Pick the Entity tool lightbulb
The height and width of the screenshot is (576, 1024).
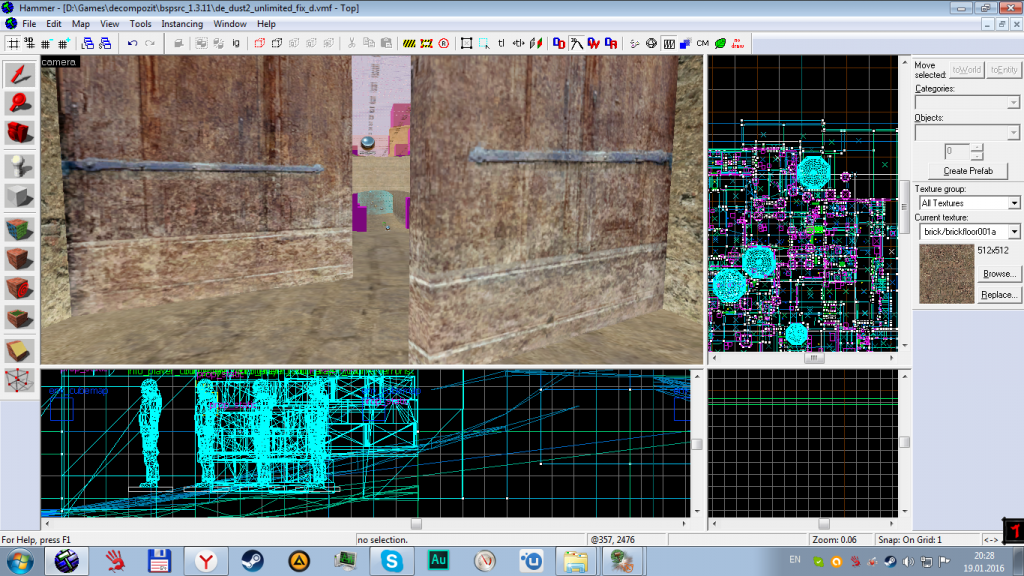pos(20,166)
